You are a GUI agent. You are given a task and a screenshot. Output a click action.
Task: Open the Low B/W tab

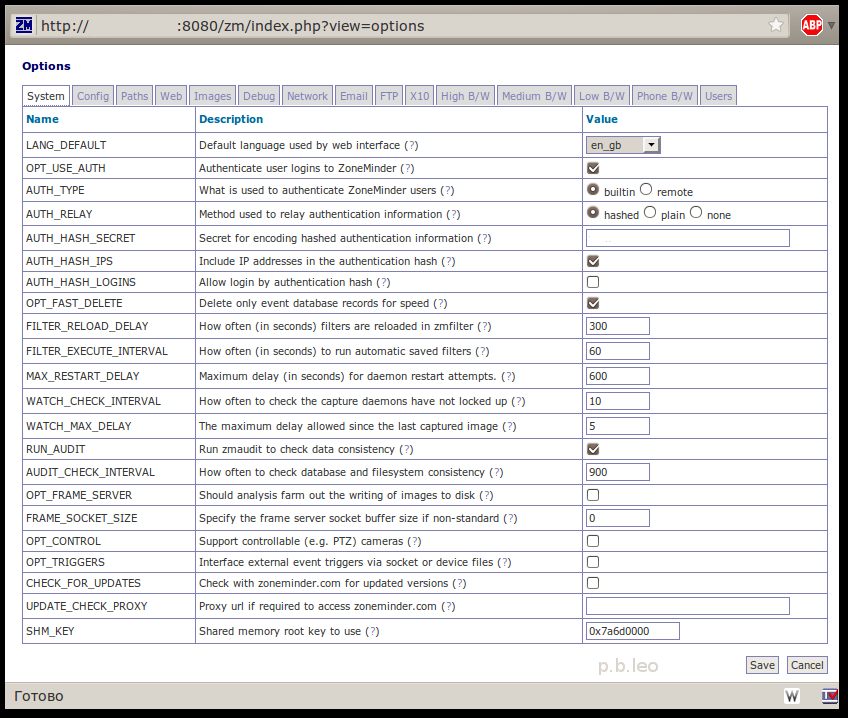602,96
